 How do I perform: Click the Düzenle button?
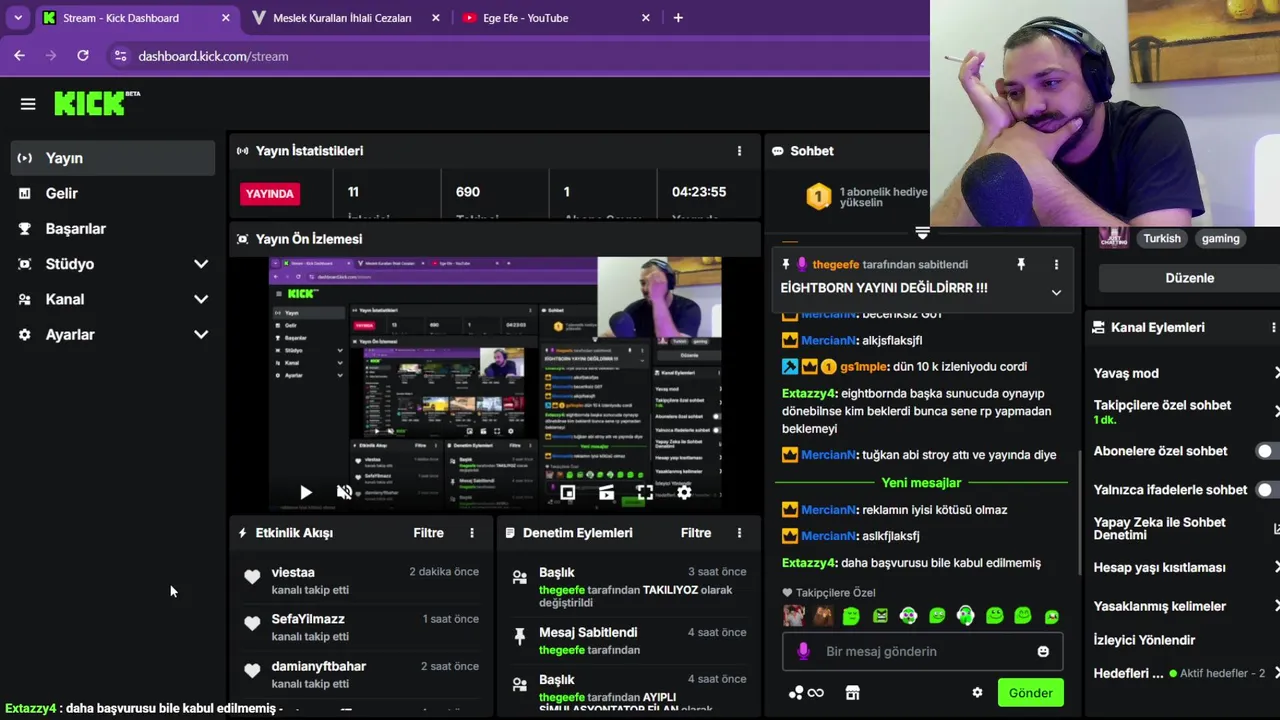(x=1189, y=278)
